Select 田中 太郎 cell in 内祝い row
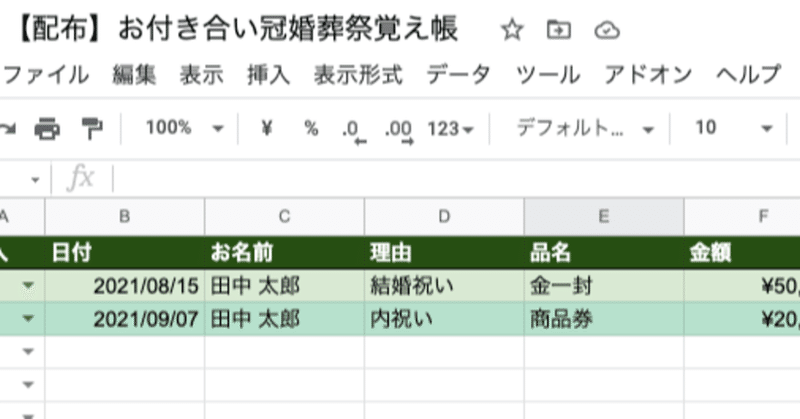Viewport: 800px width, 419px height. coord(285,319)
